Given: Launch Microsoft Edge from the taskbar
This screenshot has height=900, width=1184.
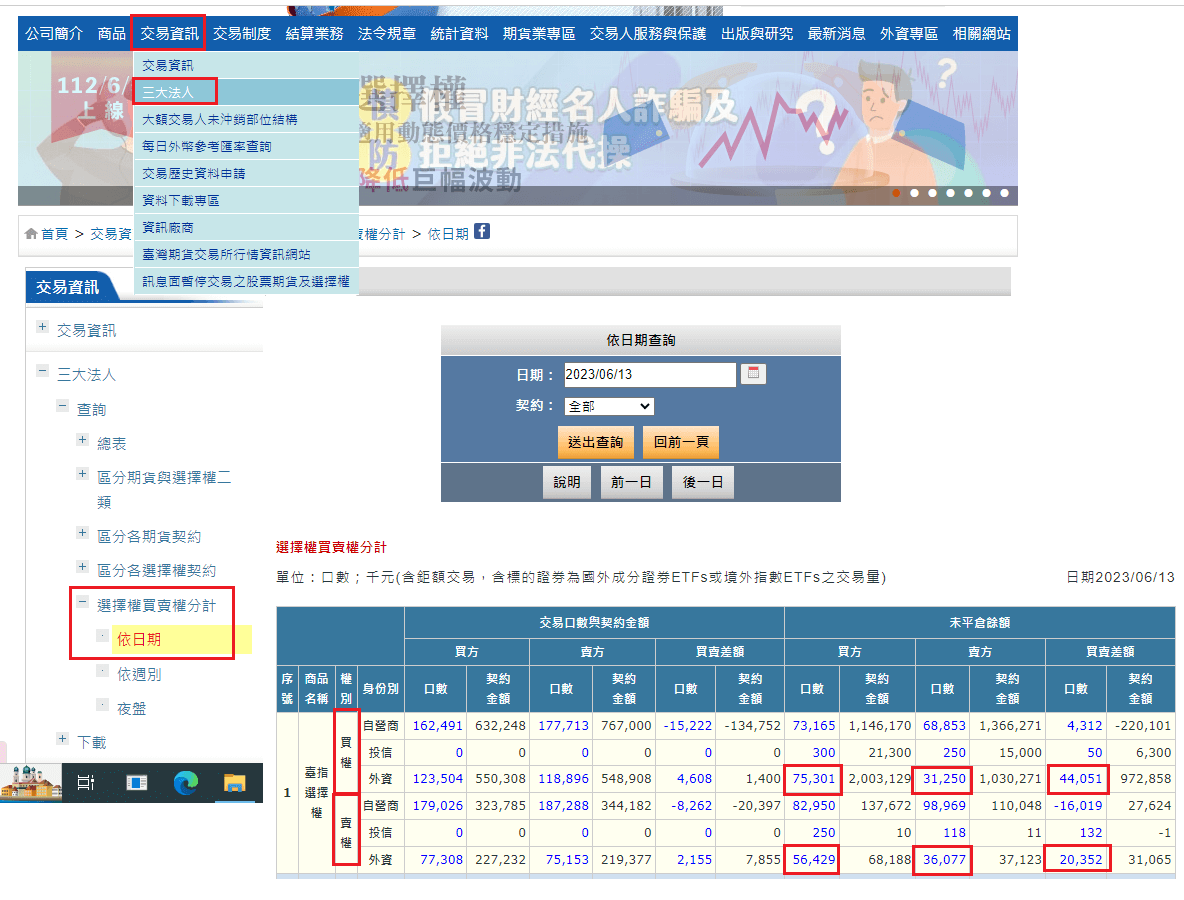Looking at the screenshot, I should click(x=186, y=782).
